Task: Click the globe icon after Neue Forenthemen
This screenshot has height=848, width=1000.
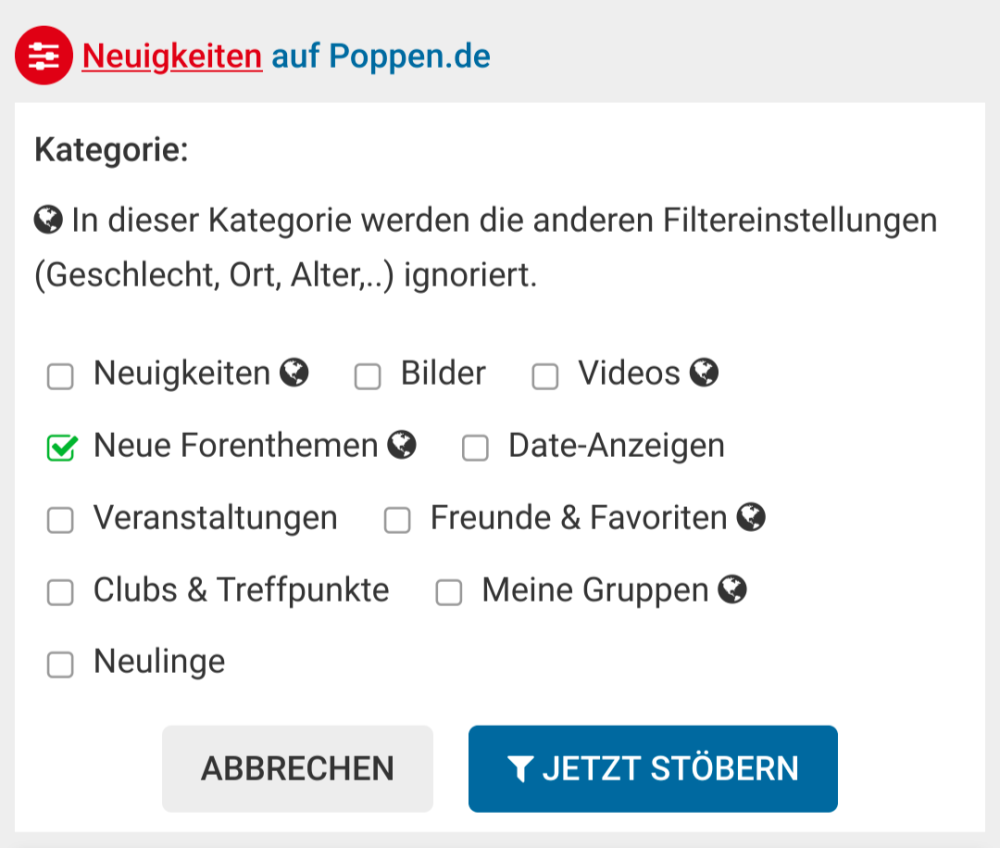Action: pyautogui.click(x=401, y=444)
